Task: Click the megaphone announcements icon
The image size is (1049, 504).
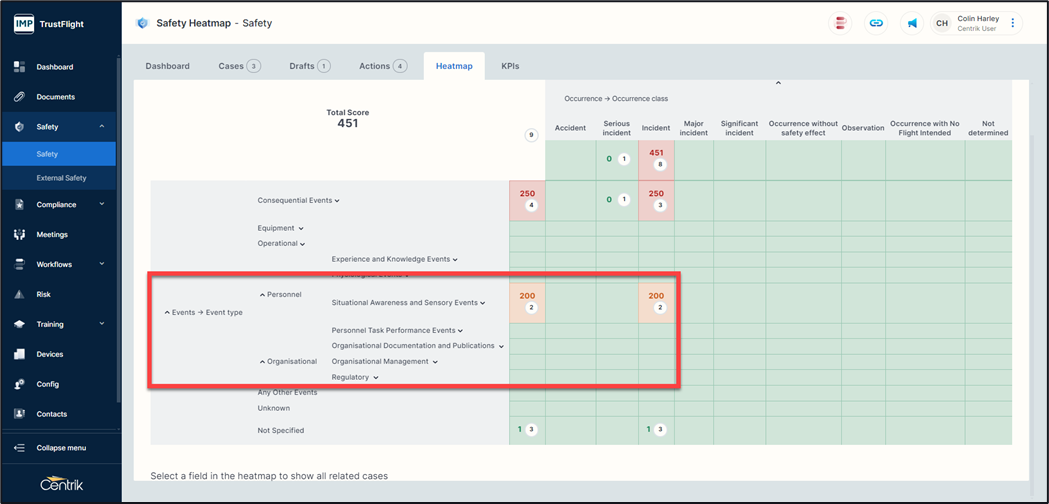Action: click(911, 23)
